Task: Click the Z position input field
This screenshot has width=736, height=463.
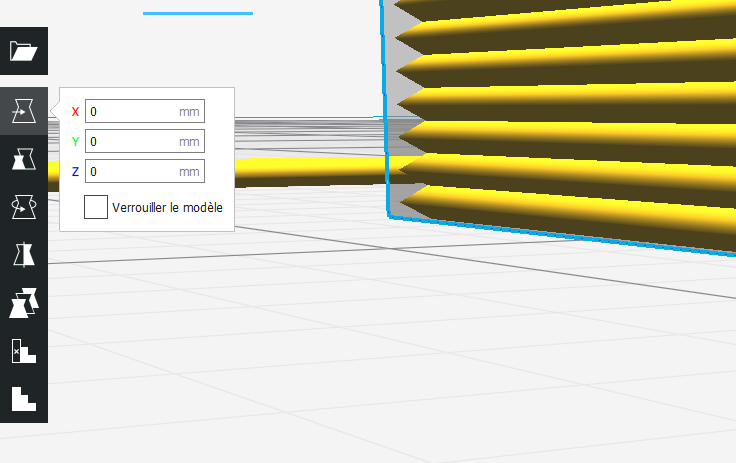Action: [145, 171]
